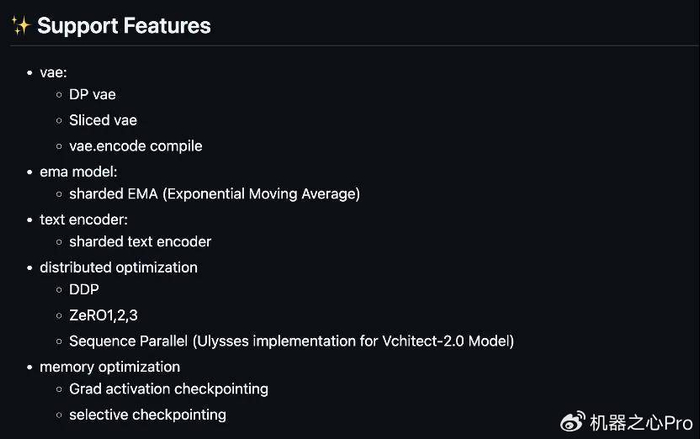Click the 'distributed optimization' list item

(118, 267)
